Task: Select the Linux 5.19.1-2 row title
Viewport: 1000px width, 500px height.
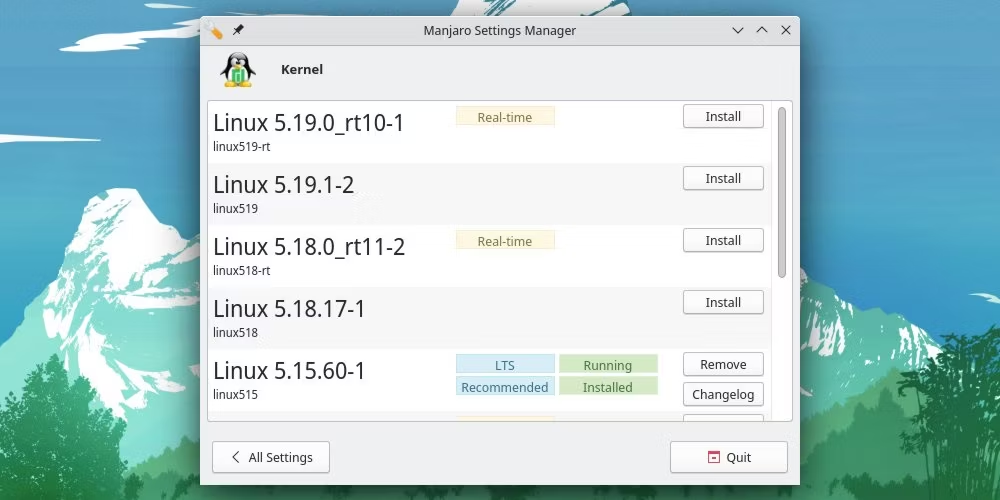Action: [x=283, y=184]
